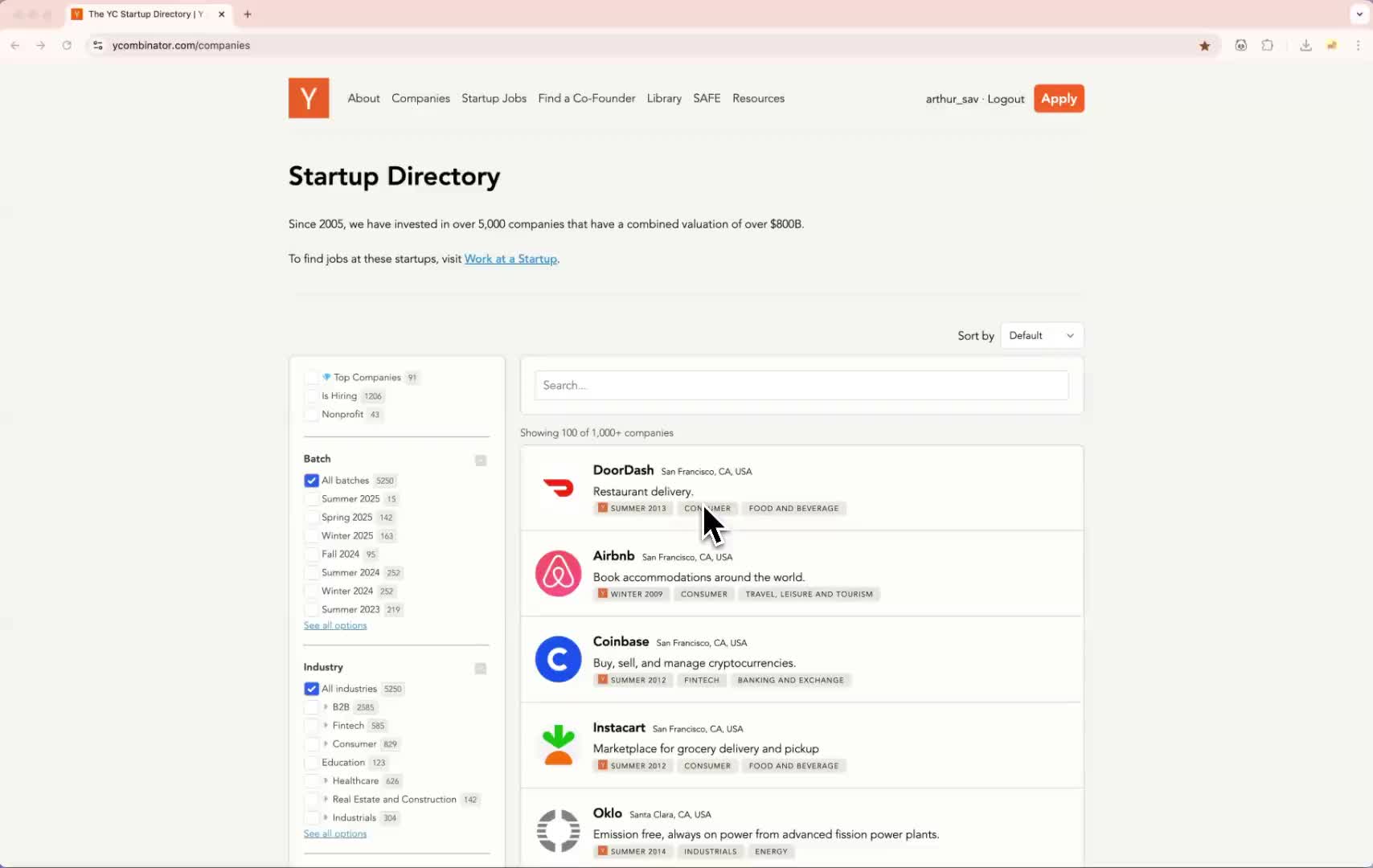Open a new browser tab

[x=248, y=14]
